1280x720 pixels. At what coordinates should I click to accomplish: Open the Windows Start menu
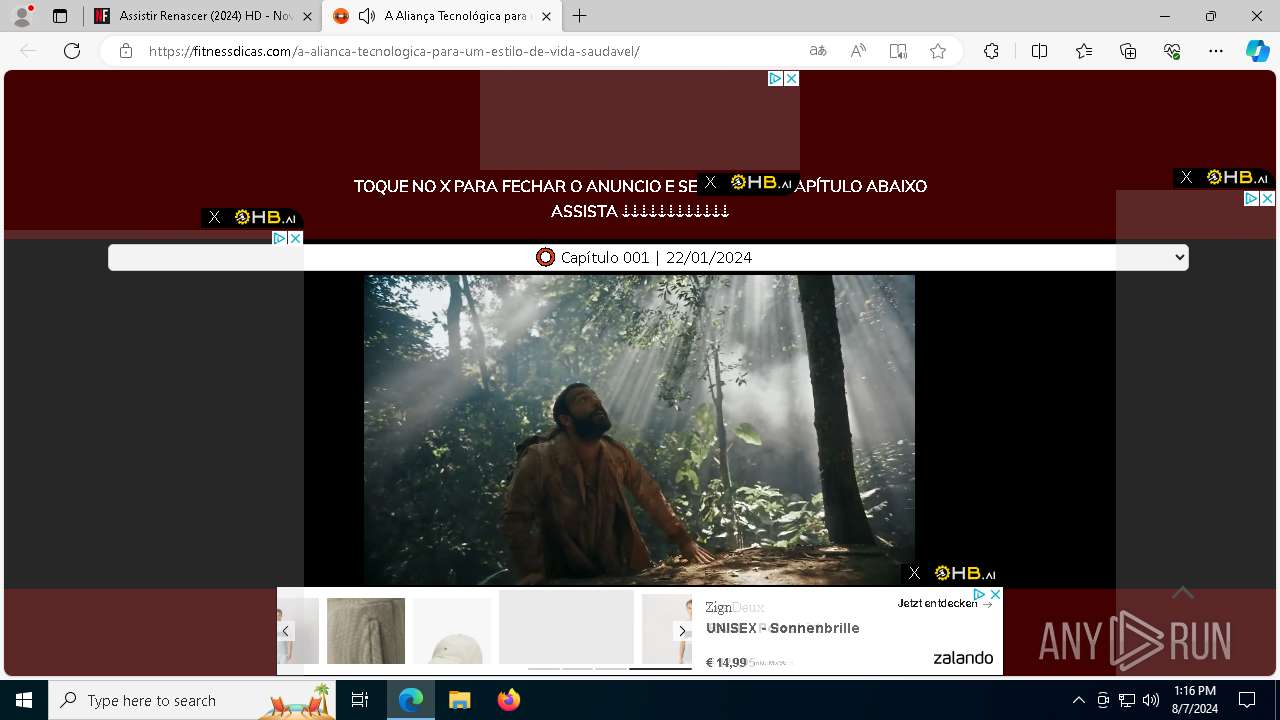[x=24, y=700]
